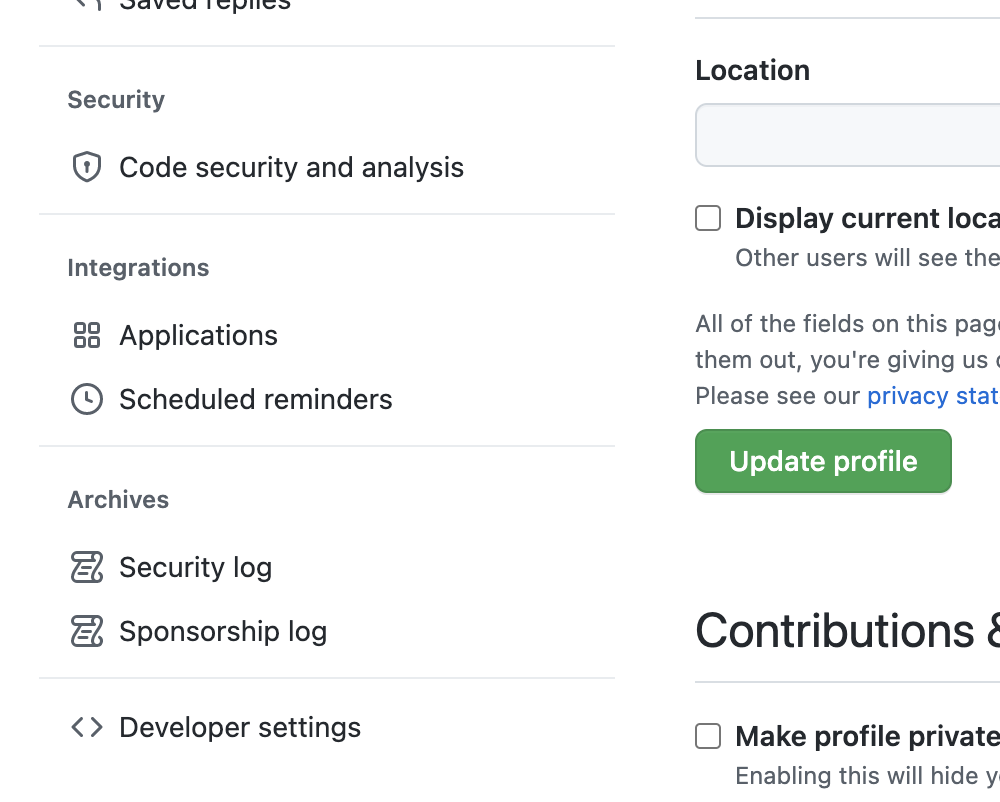Click the Code security shield icon
Image resolution: width=1000 pixels, height=802 pixels.
[x=87, y=167]
